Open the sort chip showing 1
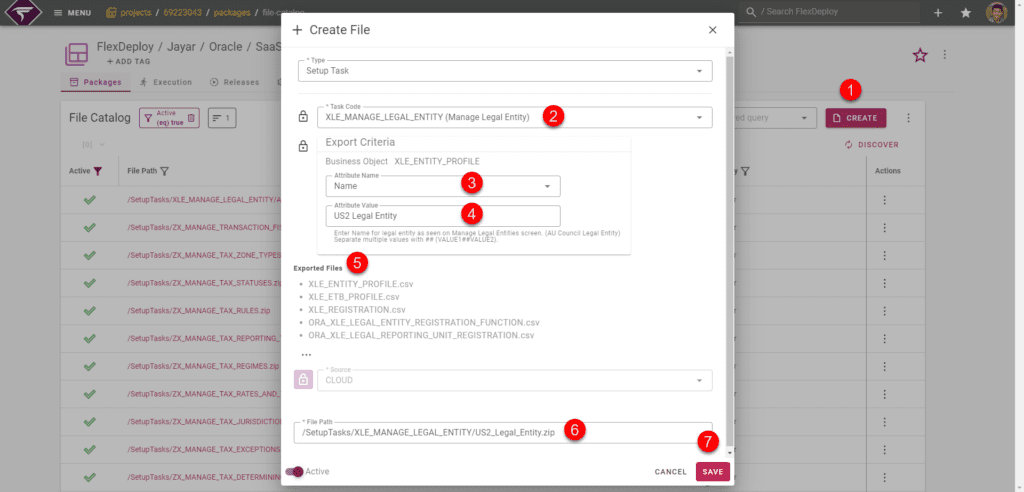This screenshot has height=492, width=1024. [x=222, y=118]
